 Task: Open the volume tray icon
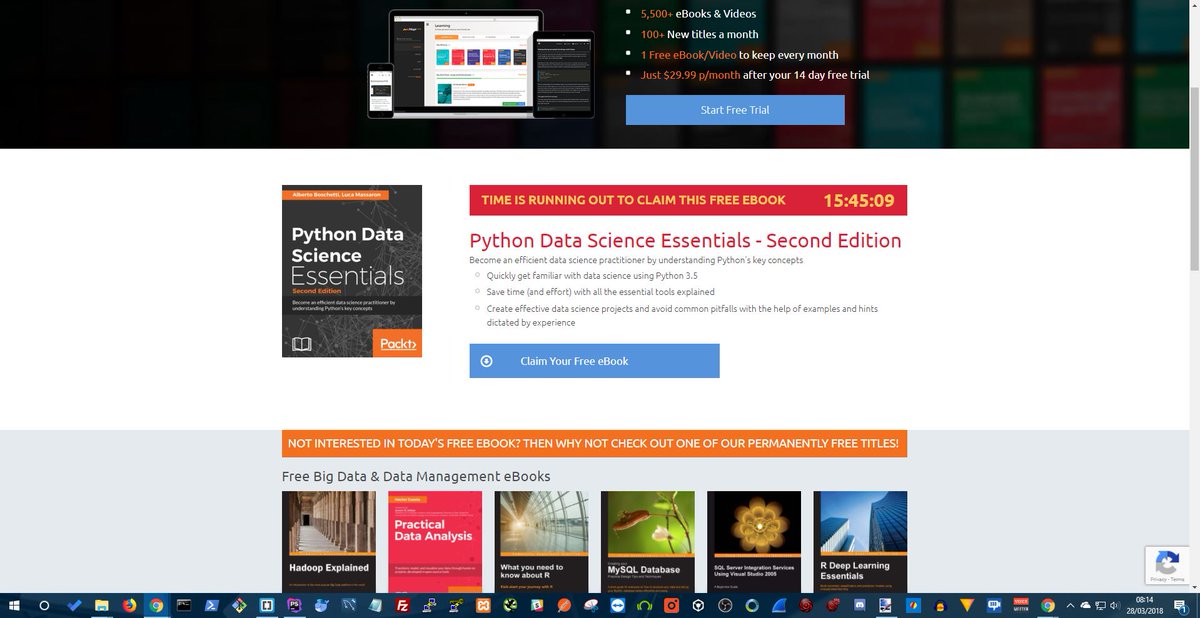click(1115, 606)
